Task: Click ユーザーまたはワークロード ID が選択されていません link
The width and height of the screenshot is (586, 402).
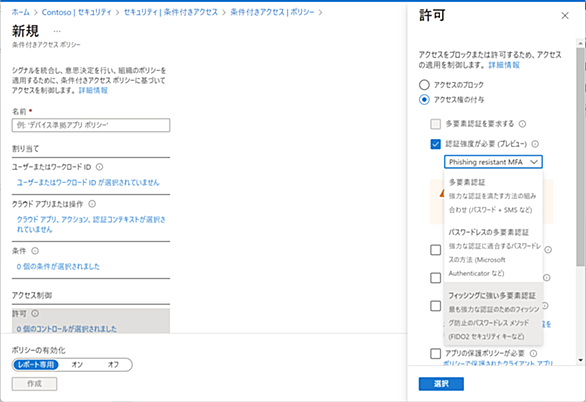Action: pos(88,182)
